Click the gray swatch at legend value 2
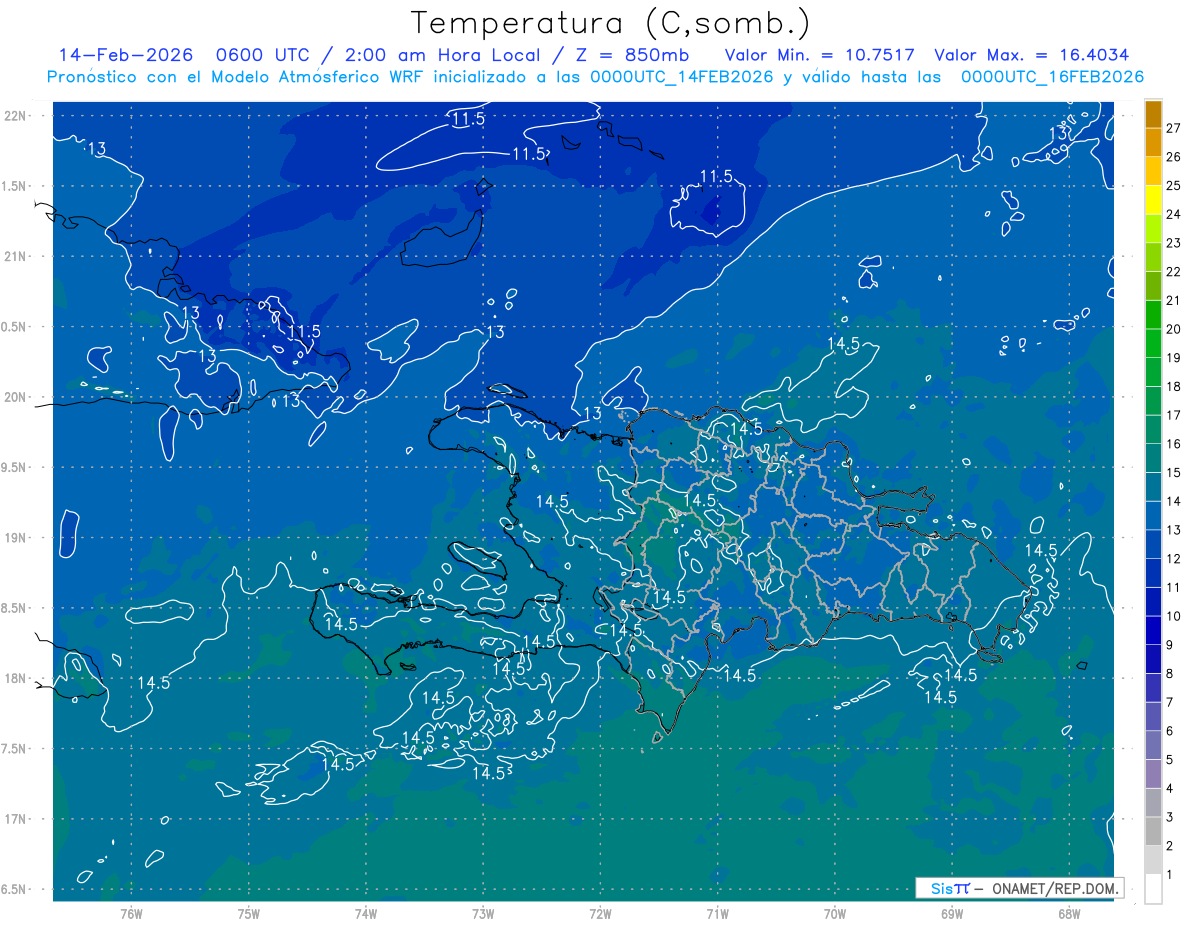1200x927 pixels. pyautogui.click(x=1153, y=832)
